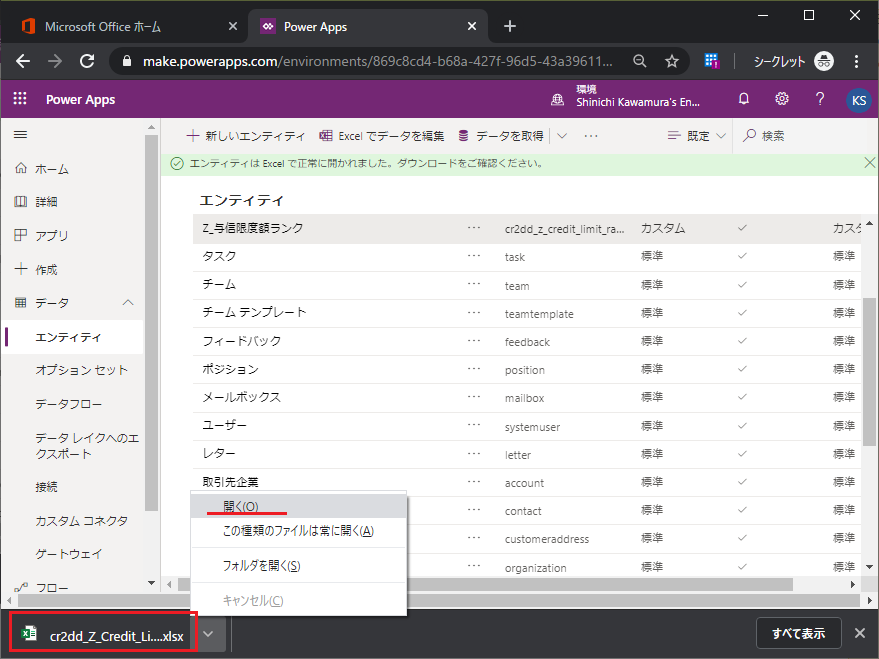The width and height of the screenshot is (879, 659).
Task: Open a new browser tab
Action: 510,26
